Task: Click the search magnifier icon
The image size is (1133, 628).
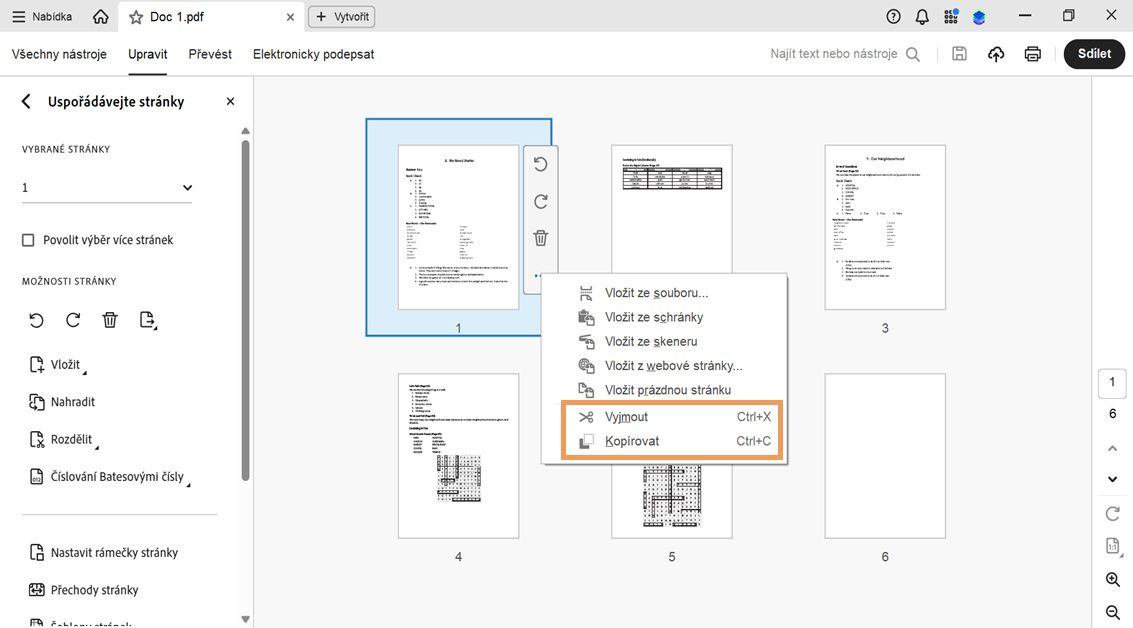Action: click(913, 54)
